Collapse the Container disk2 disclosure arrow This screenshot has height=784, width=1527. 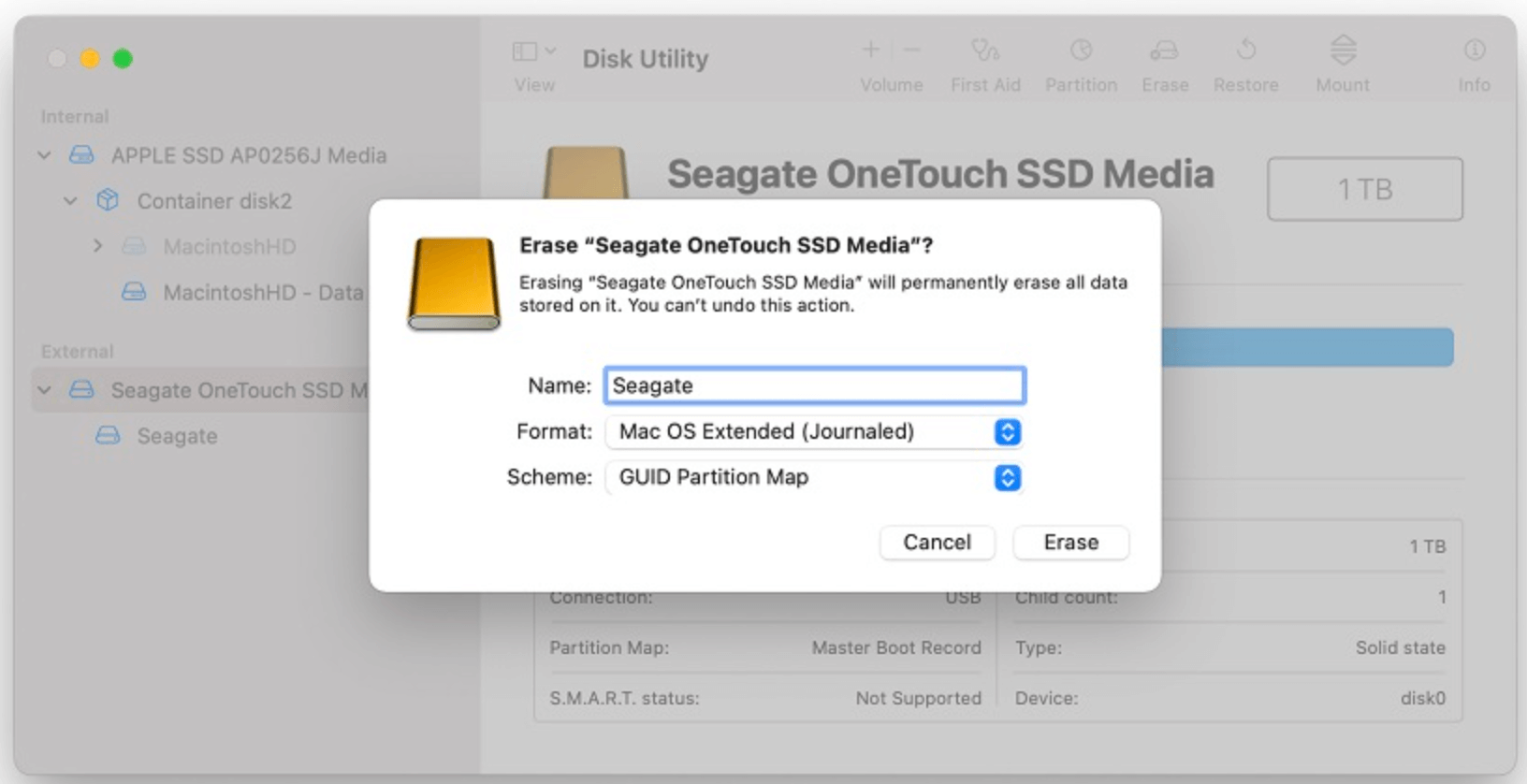tap(70, 201)
